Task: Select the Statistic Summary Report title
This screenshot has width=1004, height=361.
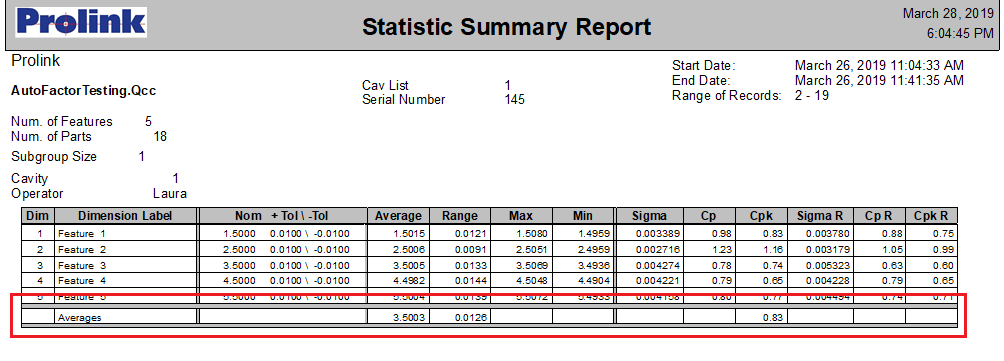Action: point(506,27)
